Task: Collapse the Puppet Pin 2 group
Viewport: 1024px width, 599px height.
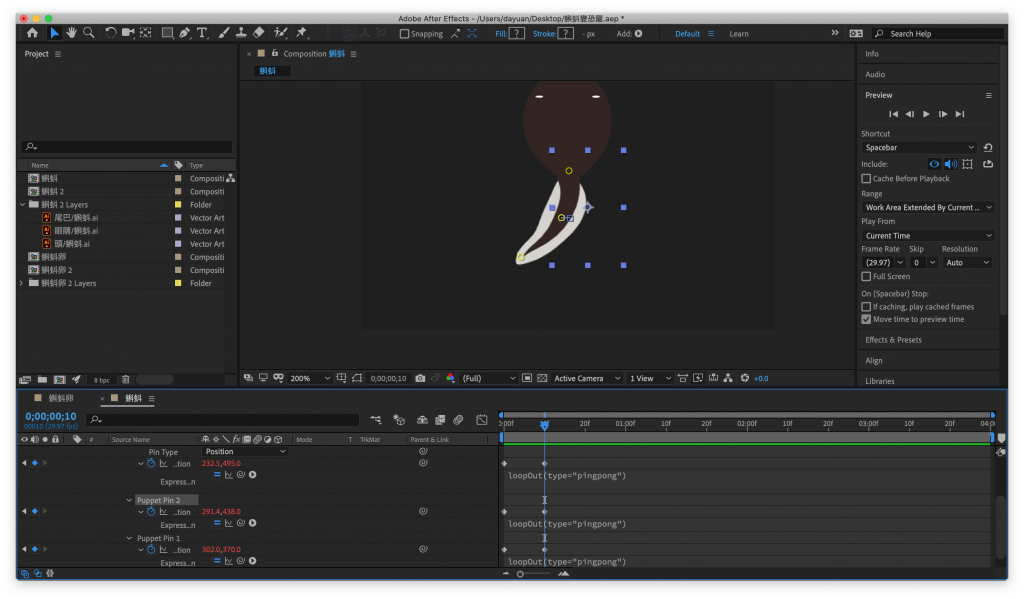Action: [x=129, y=500]
